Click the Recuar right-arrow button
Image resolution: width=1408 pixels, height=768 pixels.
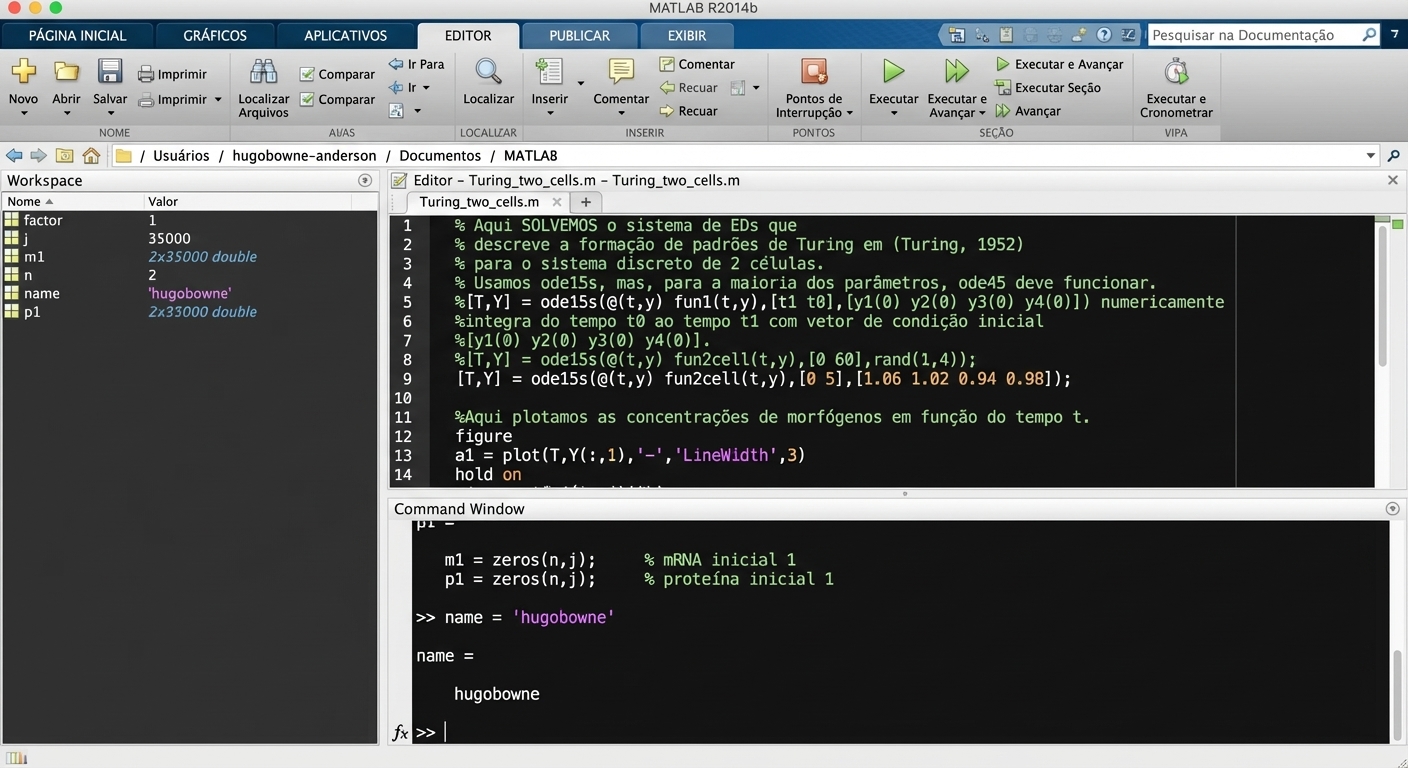pyautogui.click(x=689, y=111)
